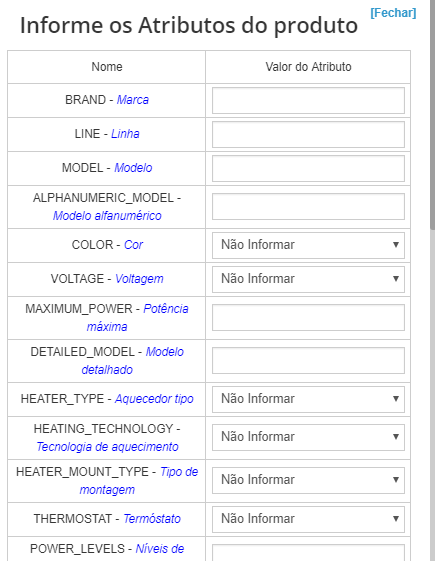Click the Tipo de montagem arrow icon

[396, 480]
